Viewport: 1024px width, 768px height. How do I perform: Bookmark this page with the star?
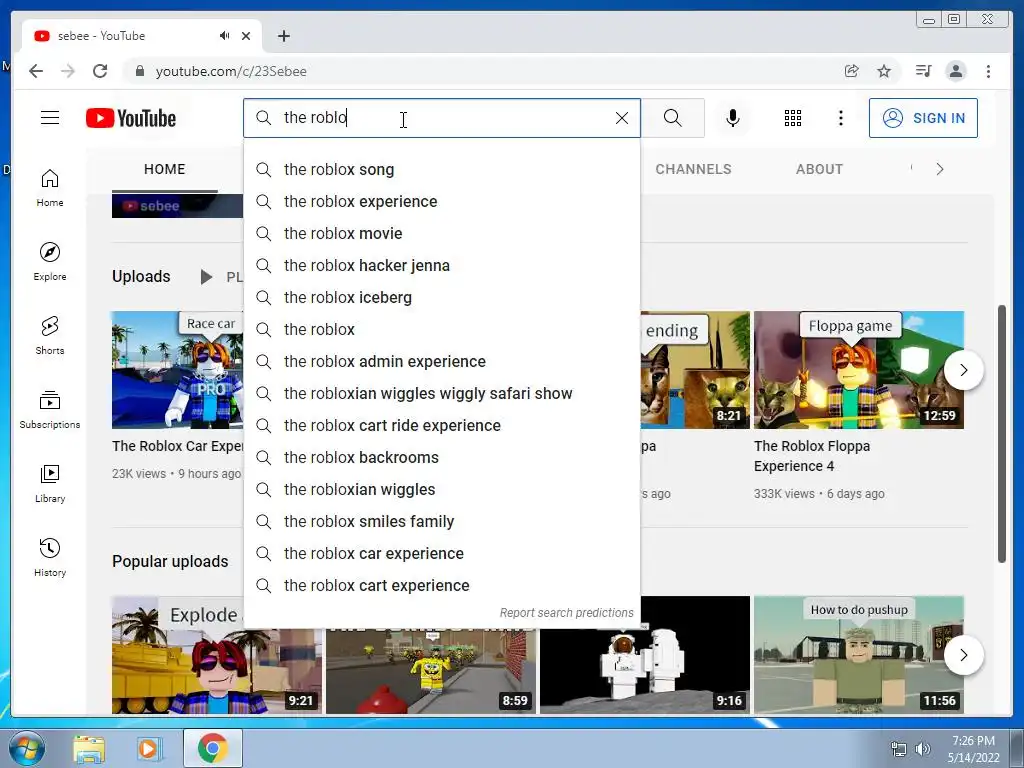[x=884, y=71]
